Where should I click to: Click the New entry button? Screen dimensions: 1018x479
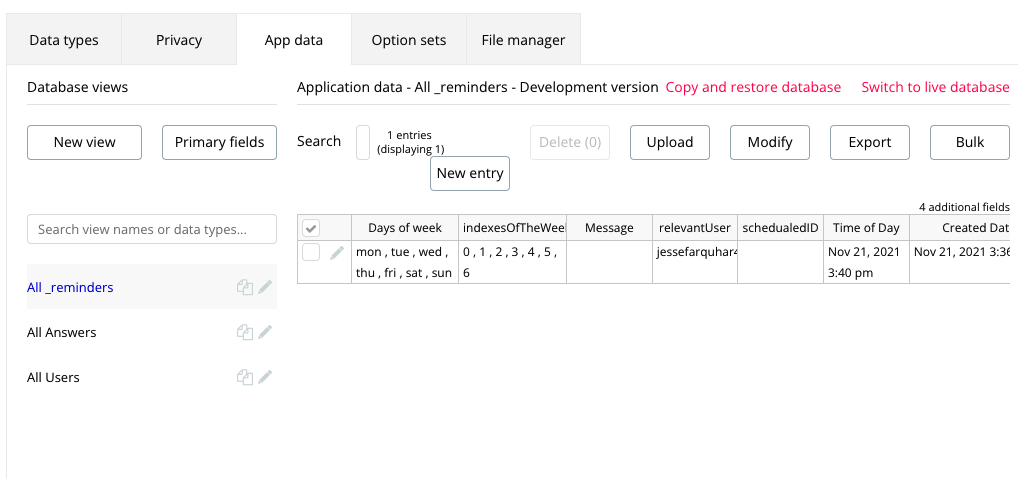[470, 173]
